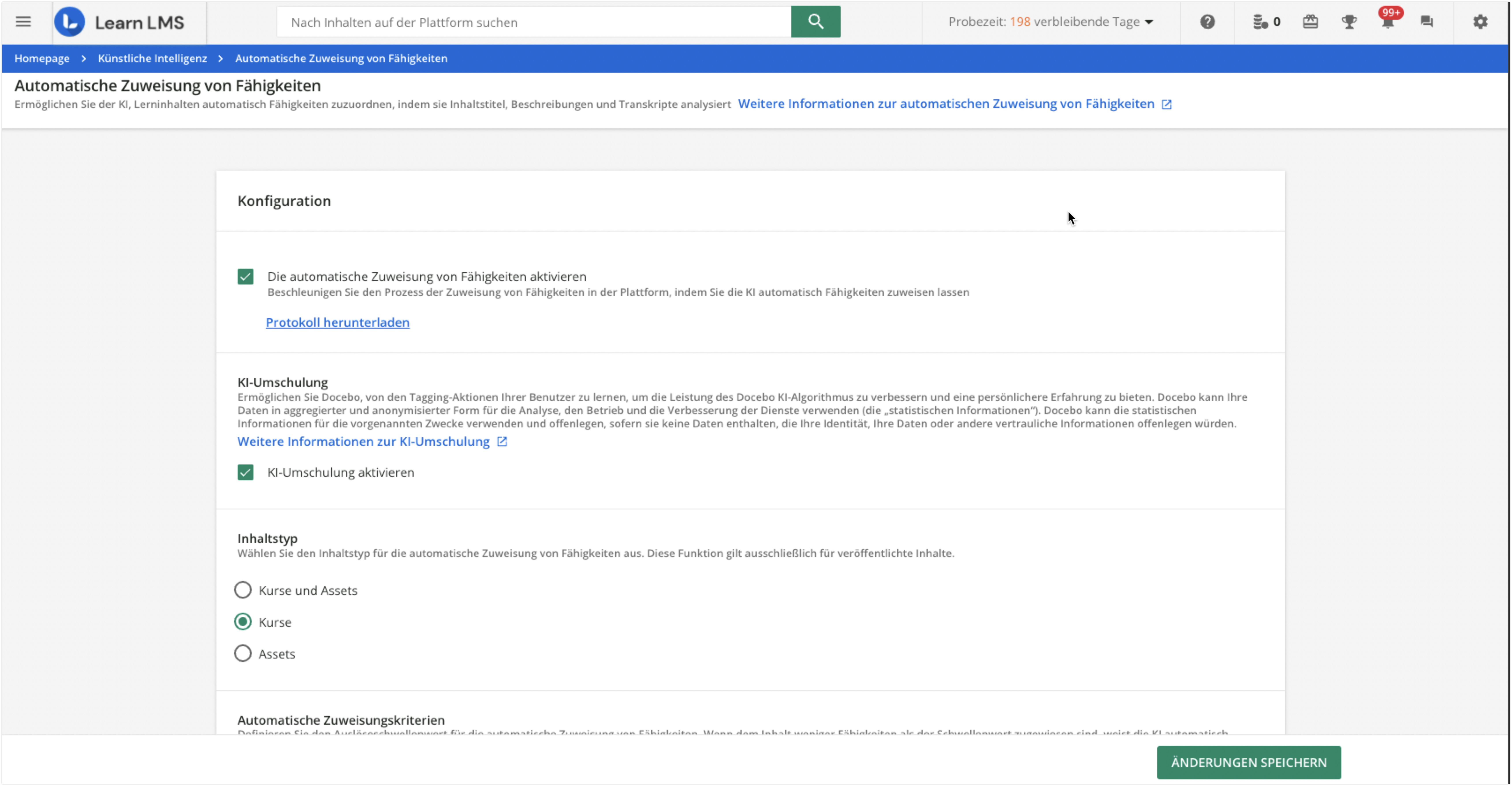Focus the platform content search field
The height and width of the screenshot is (786, 1512).
pos(534,22)
